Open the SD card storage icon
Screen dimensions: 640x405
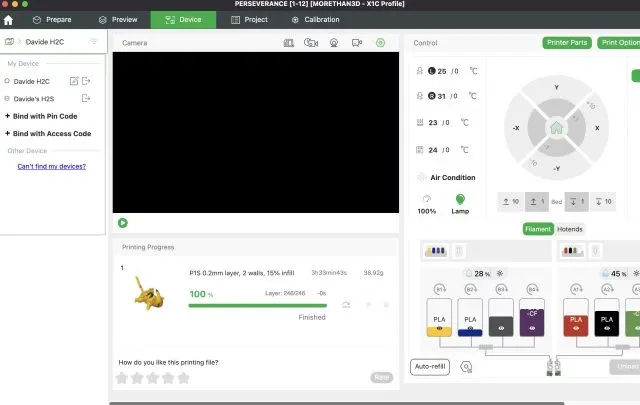click(x=289, y=43)
